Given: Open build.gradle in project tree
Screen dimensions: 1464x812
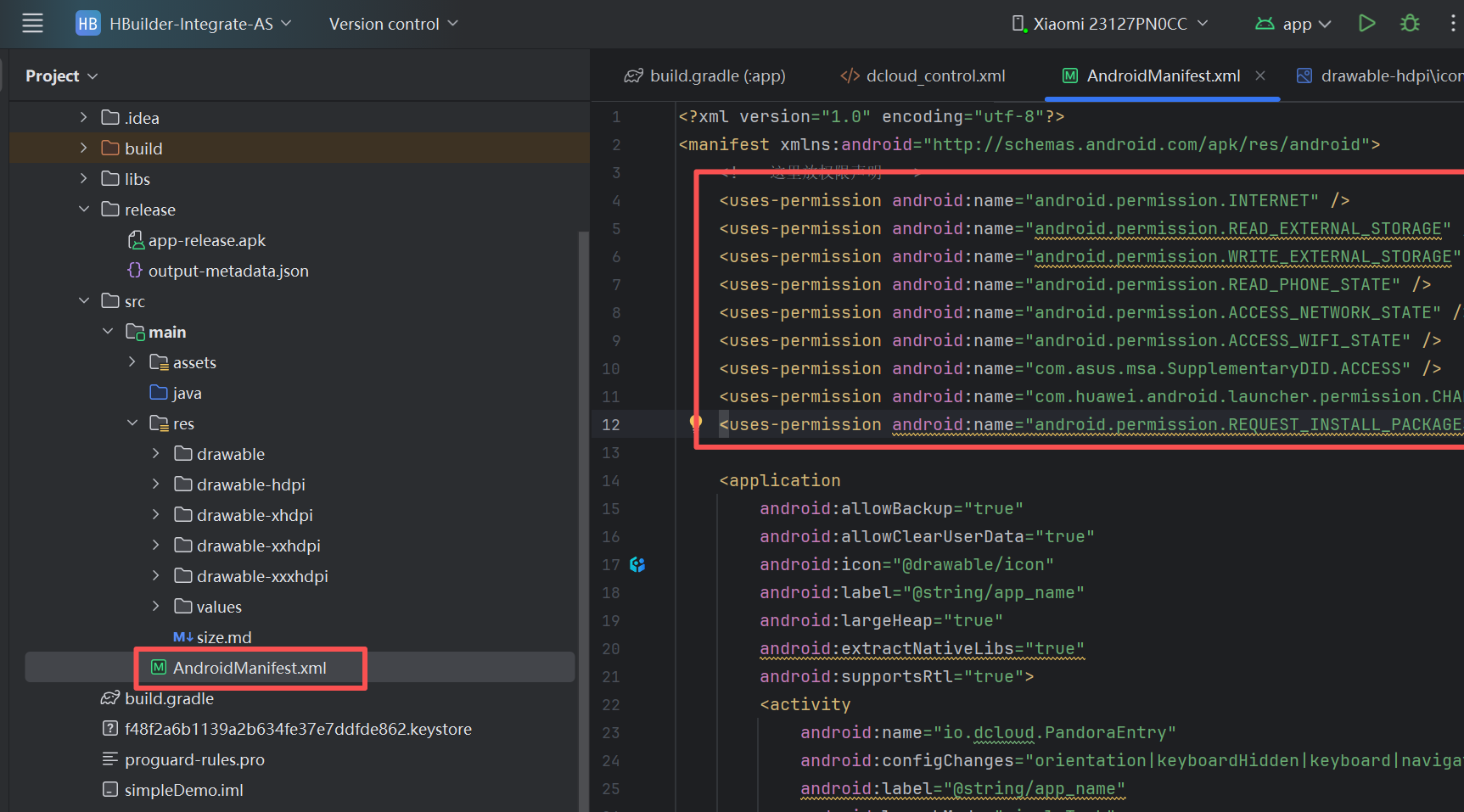Looking at the screenshot, I should click(169, 698).
